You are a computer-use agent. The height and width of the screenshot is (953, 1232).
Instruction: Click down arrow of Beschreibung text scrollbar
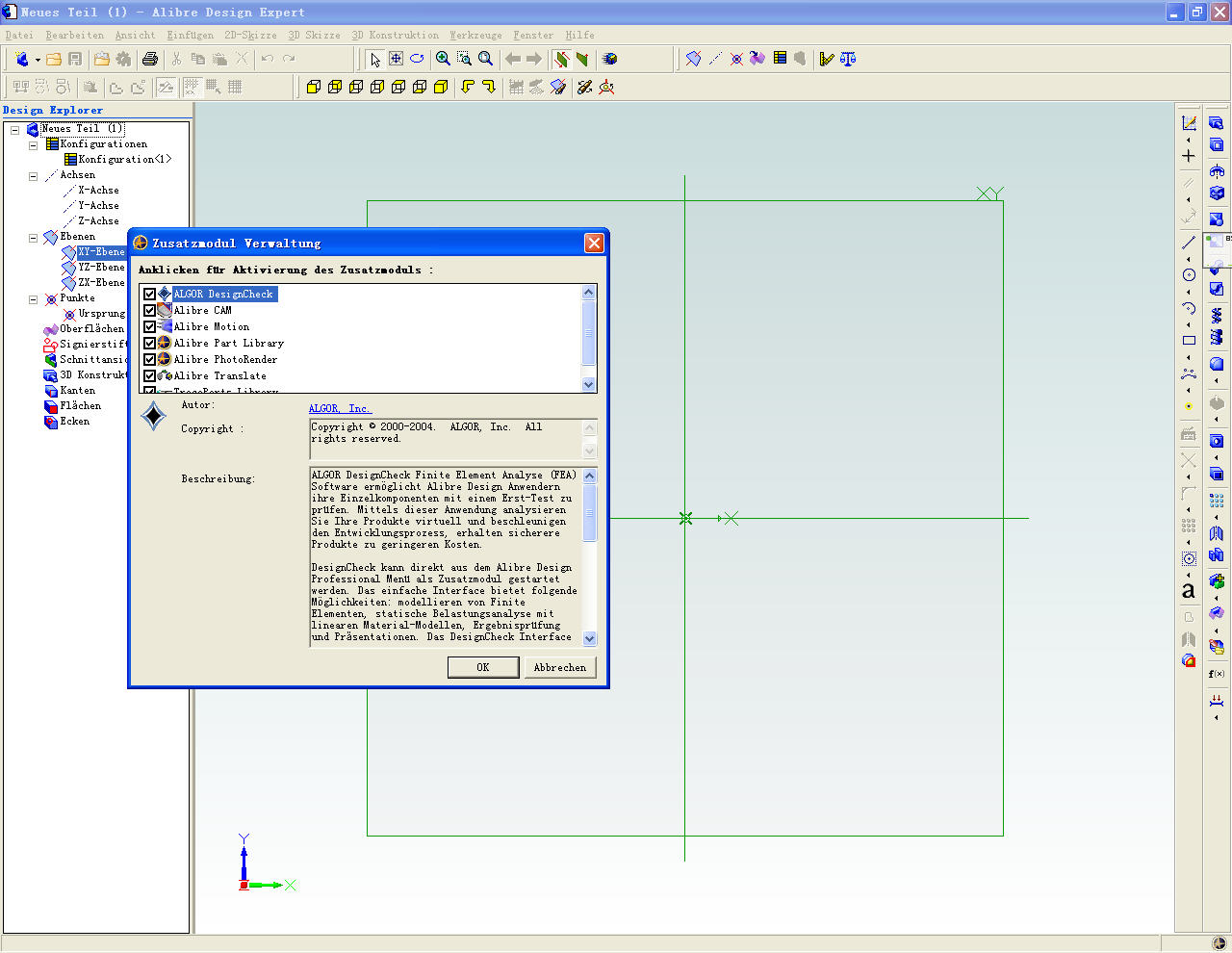(590, 638)
